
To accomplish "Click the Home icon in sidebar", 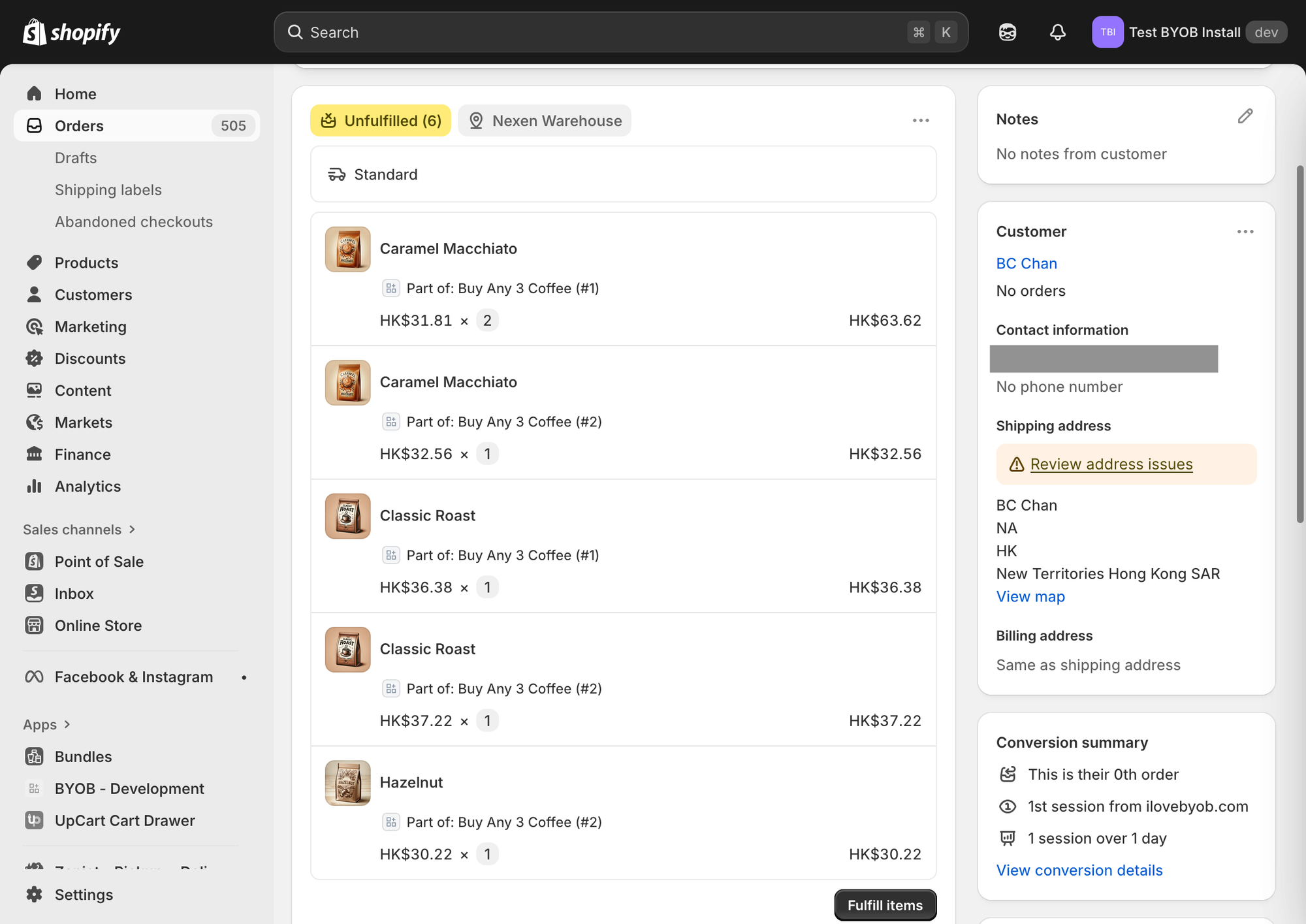I will pos(35,94).
